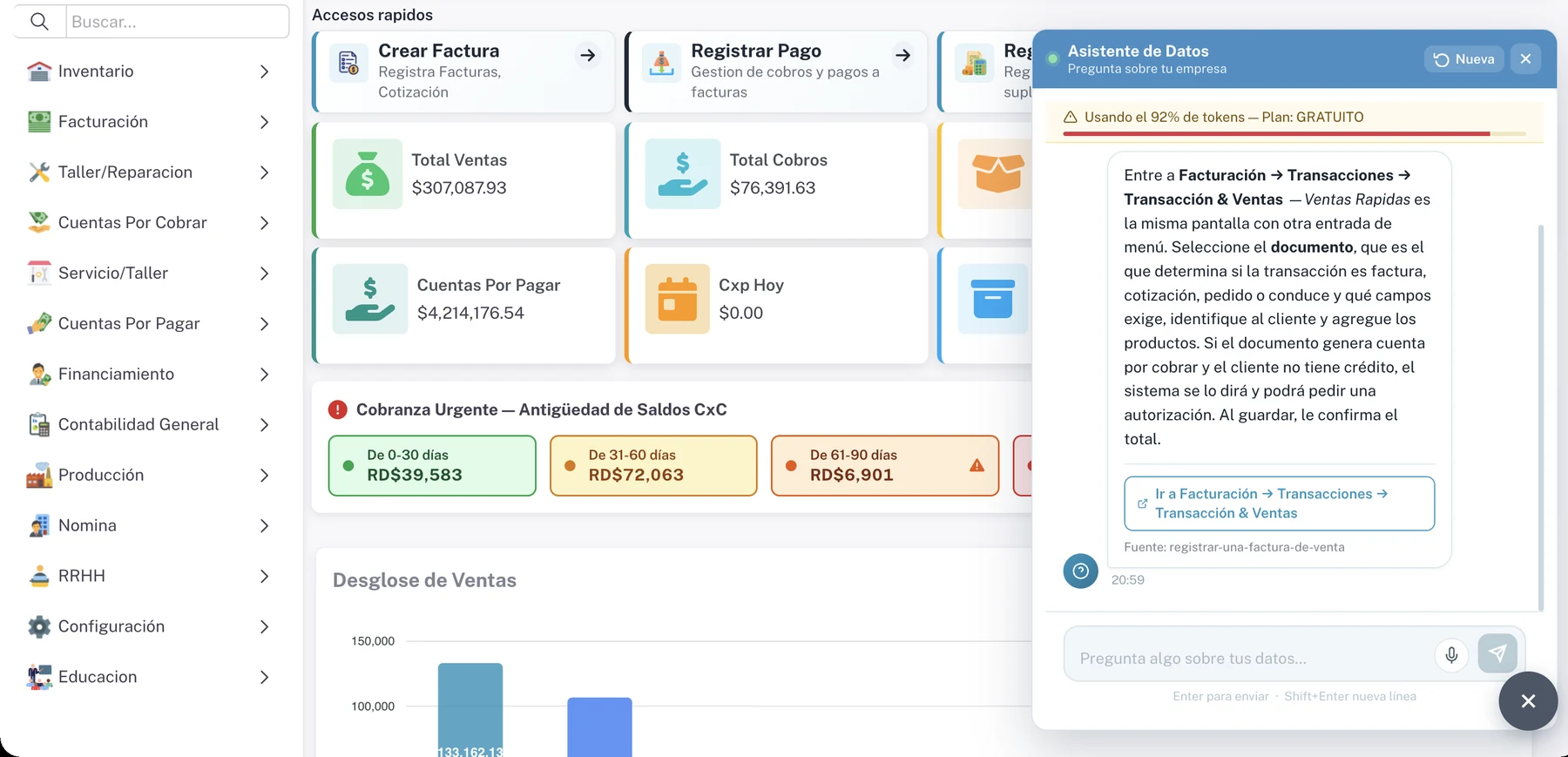
Task: Select the Facturación money icon
Action: tap(39, 122)
